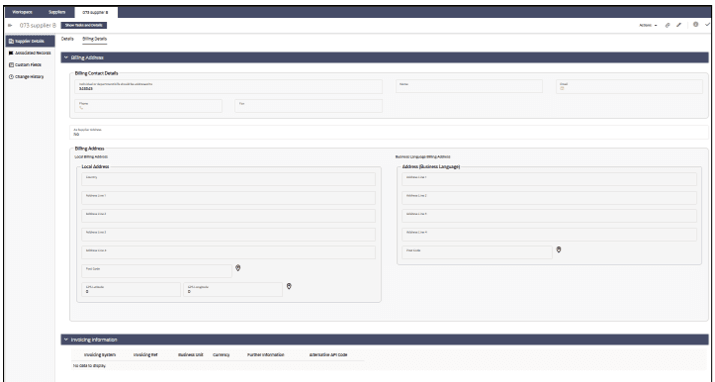Click the Phone input field
Image resolution: width=715 pixels, height=382 pixels.
click(148, 106)
